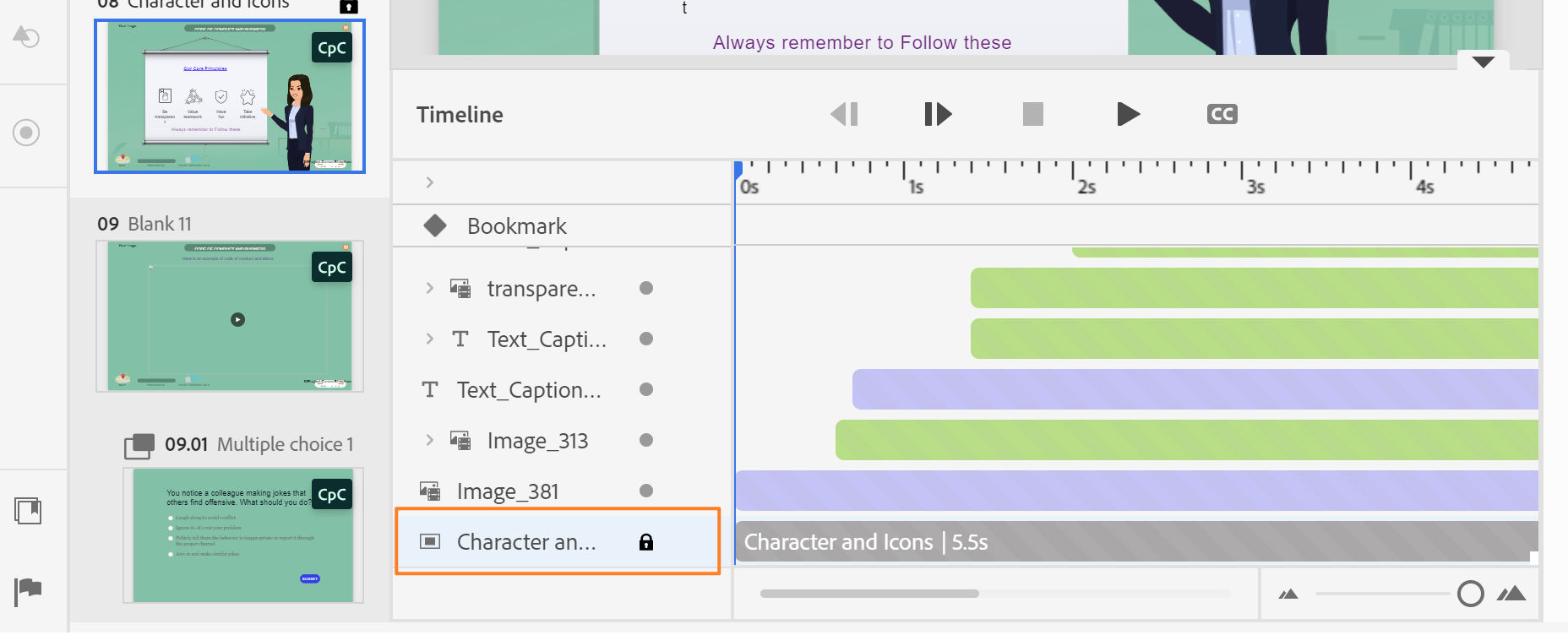Image resolution: width=1568 pixels, height=635 pixels.
Task: Expand the transparent image layer group
Action: [430, 288]
